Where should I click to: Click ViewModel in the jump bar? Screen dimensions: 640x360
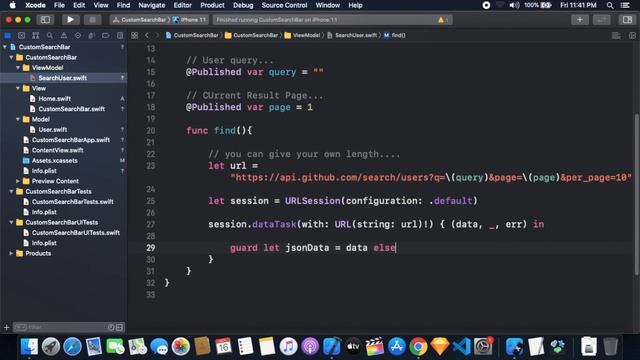(x=302, y=36)
